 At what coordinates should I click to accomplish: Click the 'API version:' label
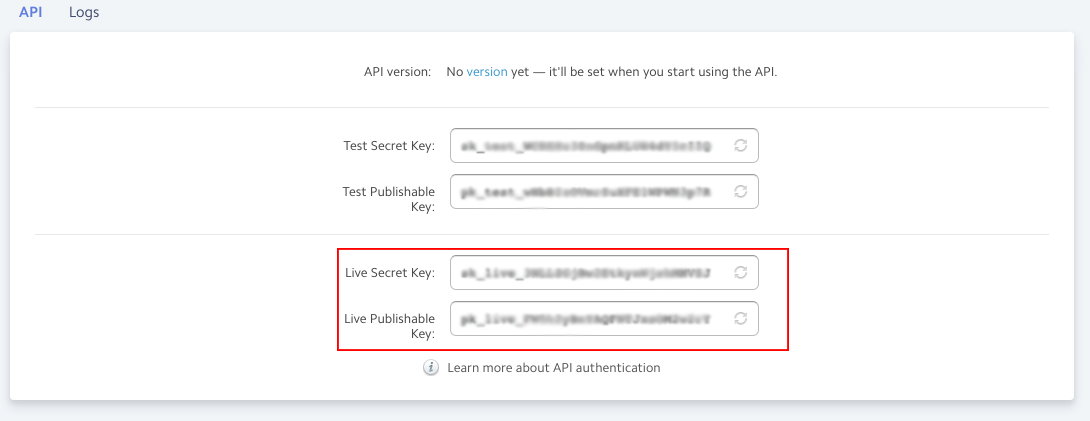pos(397,72)
